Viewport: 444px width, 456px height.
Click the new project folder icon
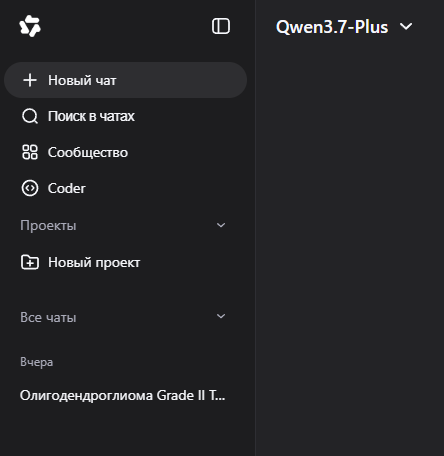pyautogui.click(x=30, y=262)
